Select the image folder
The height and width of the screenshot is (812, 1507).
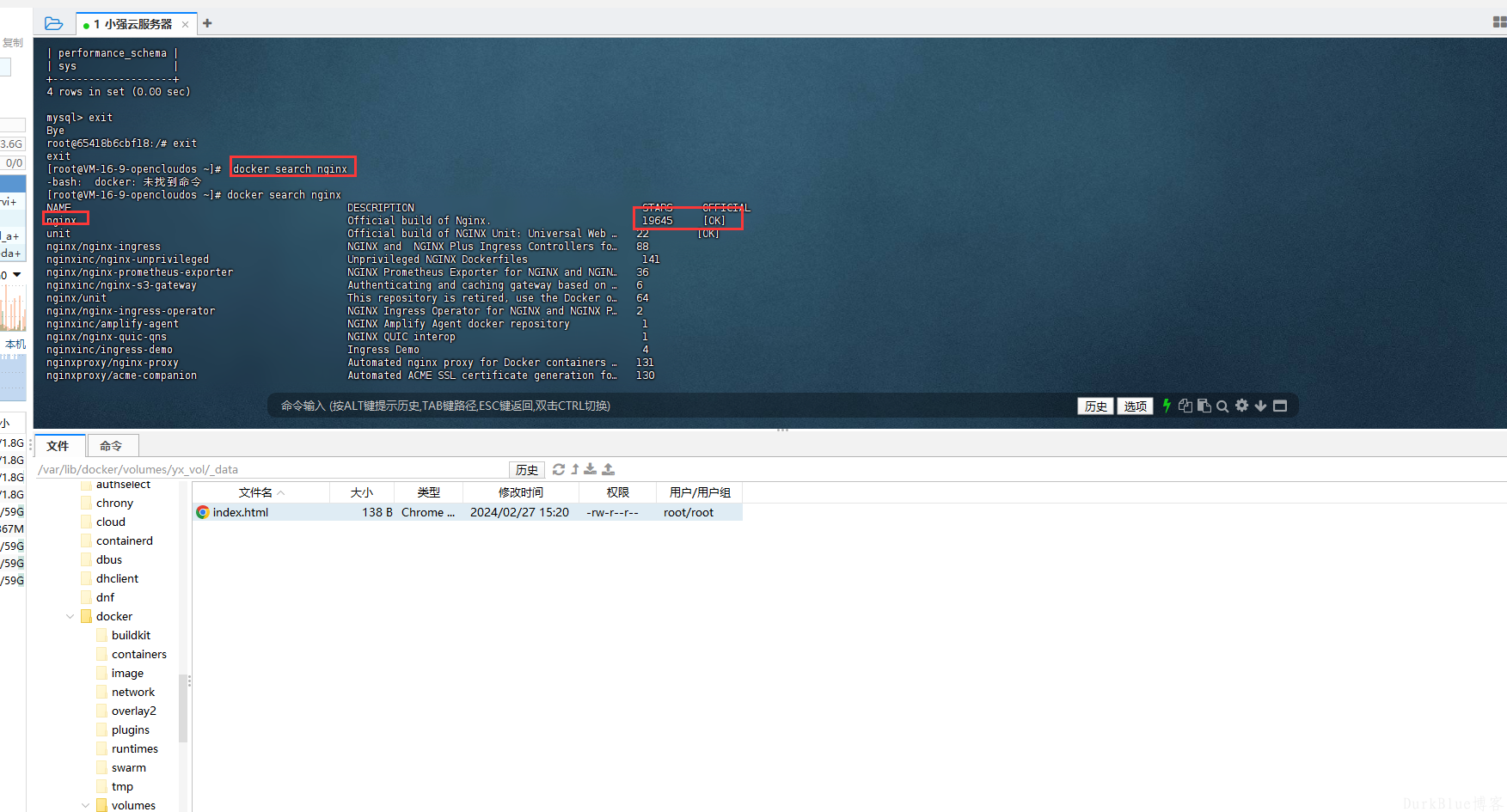[x=127, y=673]
